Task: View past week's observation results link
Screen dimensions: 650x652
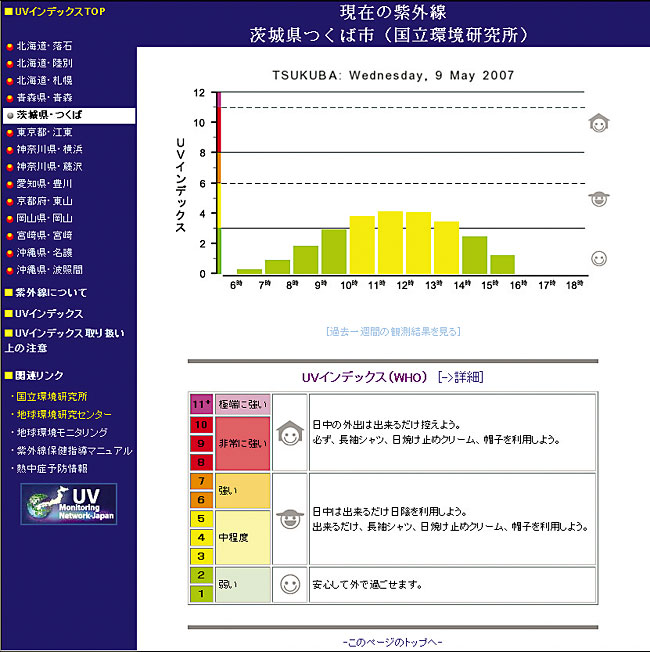Action: click(x=393, y=331)
